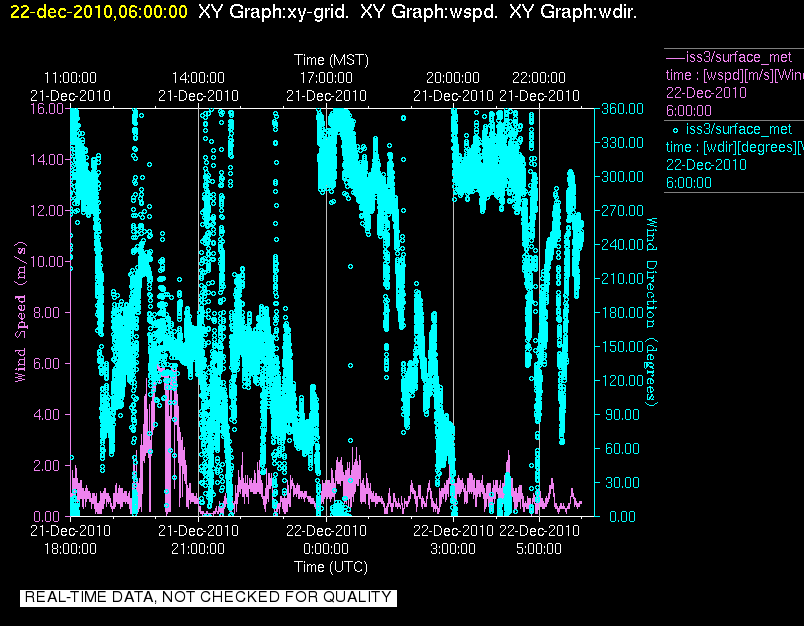Click the 270.00 wind direction axis value
804x626 pixels.
coord(622,211)
